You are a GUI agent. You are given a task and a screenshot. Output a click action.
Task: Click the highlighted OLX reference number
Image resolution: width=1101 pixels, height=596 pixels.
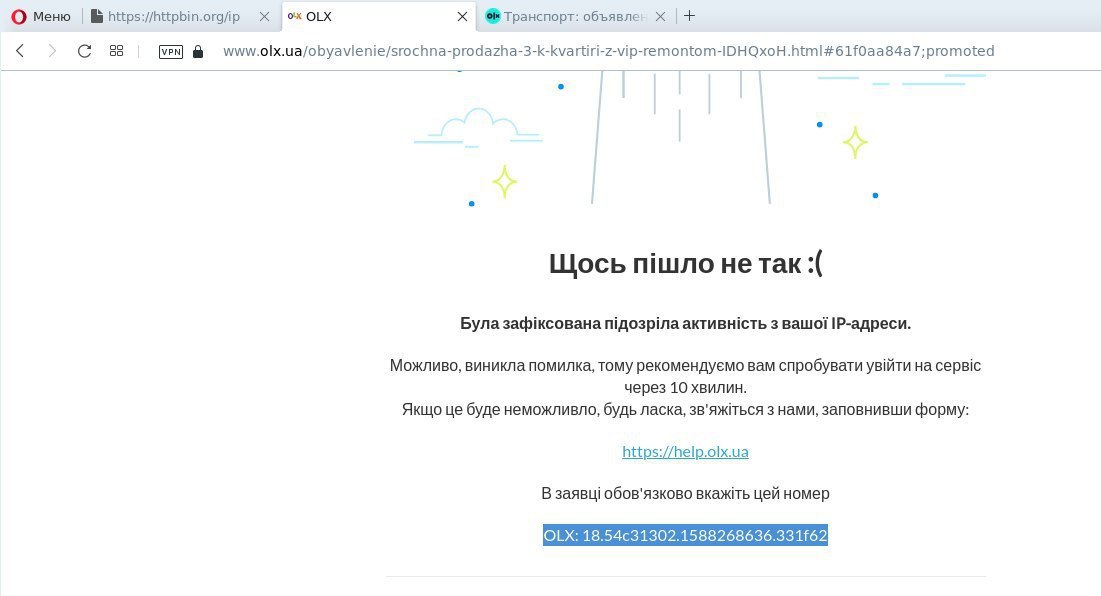point(685,535)
